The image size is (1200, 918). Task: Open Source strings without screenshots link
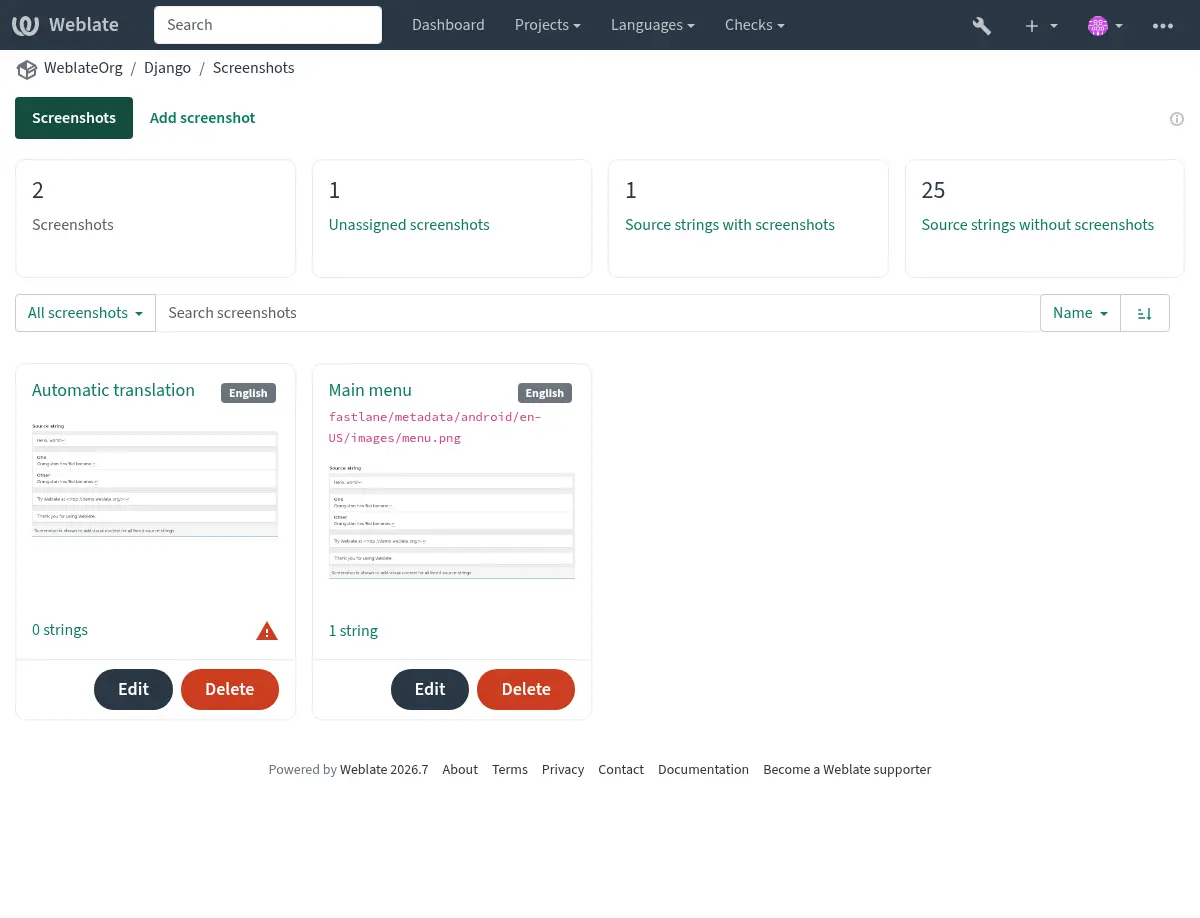point(1038,225)
